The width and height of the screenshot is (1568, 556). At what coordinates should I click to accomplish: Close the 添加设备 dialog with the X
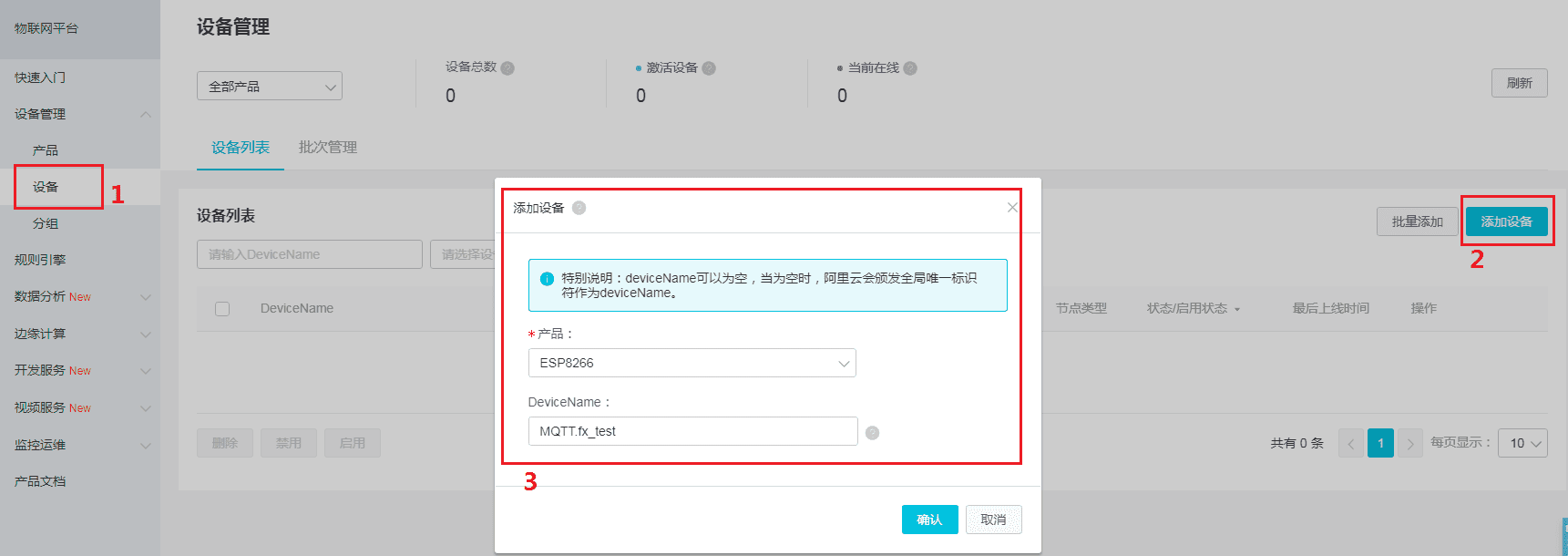[1011, 207]
